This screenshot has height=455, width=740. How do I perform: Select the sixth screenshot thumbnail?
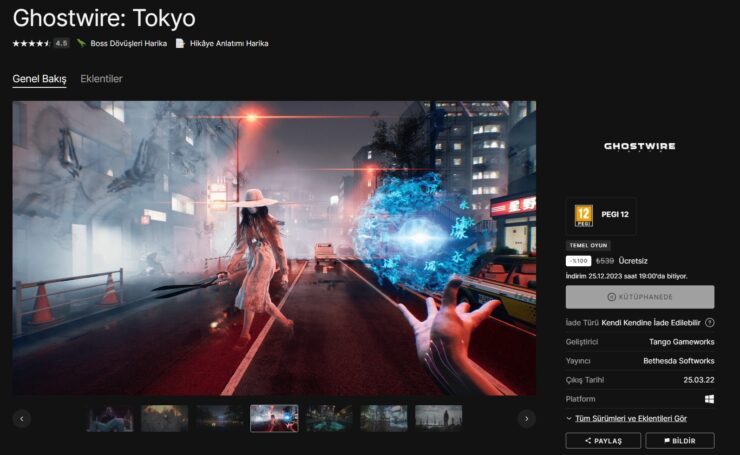click(384, 418)
